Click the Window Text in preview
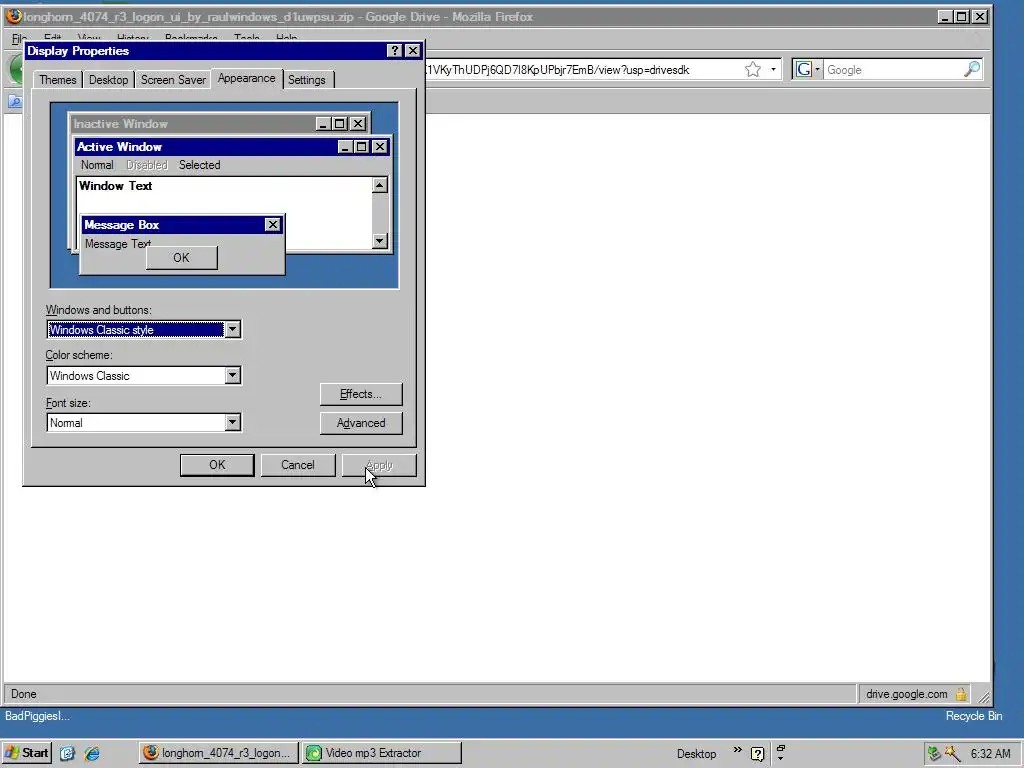The image size is (1024, 768). [x=116, y=185]
